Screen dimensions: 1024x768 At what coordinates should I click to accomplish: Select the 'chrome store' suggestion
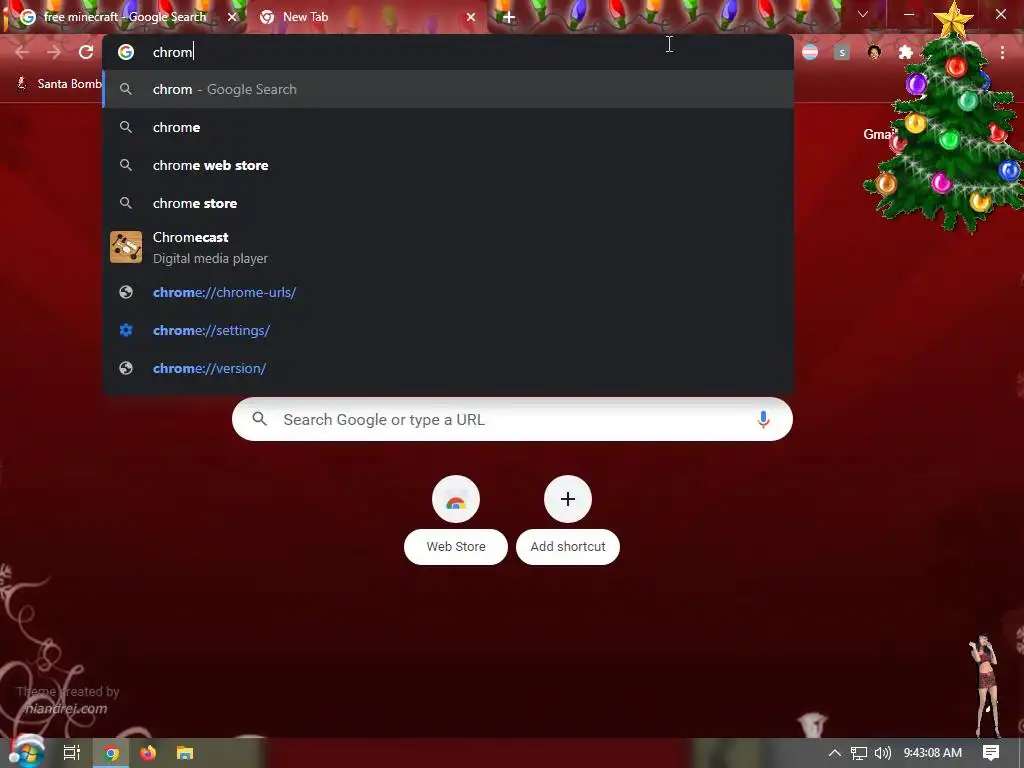click(x=448, y=203)
